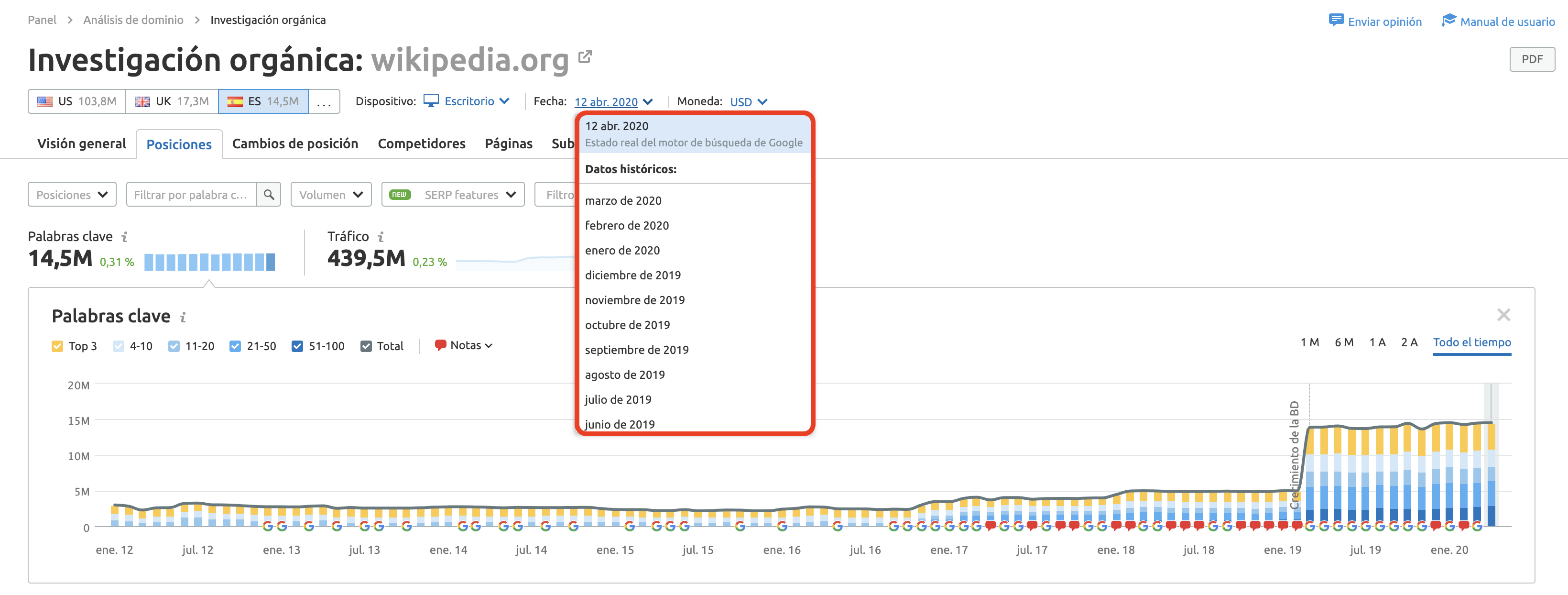
Task: Choose diciembre de 2019 historical data
Action: pyautogui.click(x=694, y=275)
